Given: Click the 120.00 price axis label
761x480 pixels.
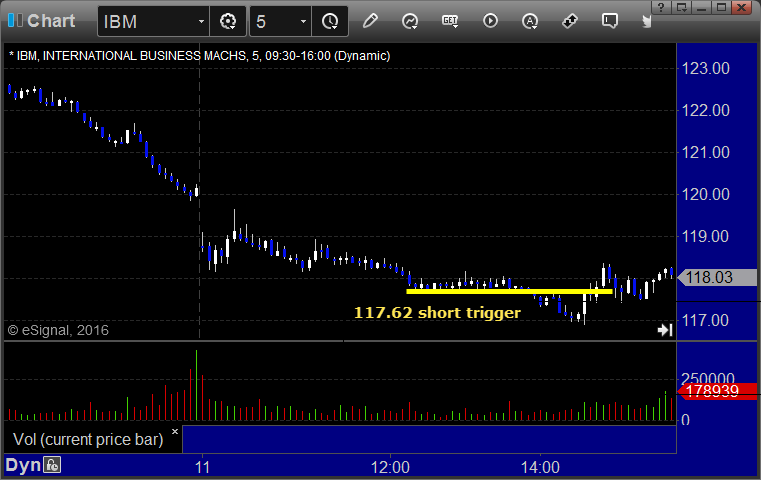Looking at the screenshot, I should pos(706,195).
